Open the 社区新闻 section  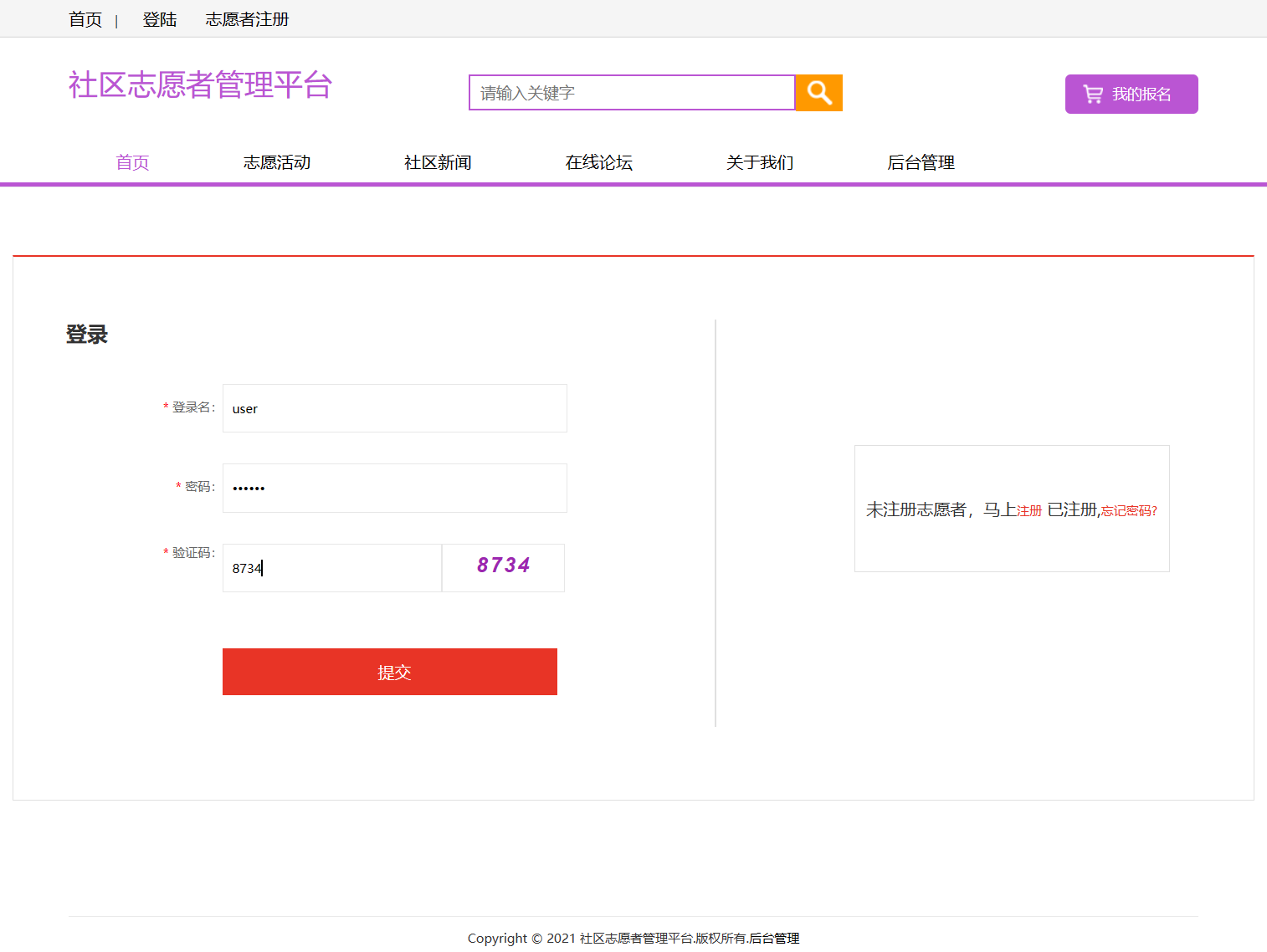click(x=438, y=162)
